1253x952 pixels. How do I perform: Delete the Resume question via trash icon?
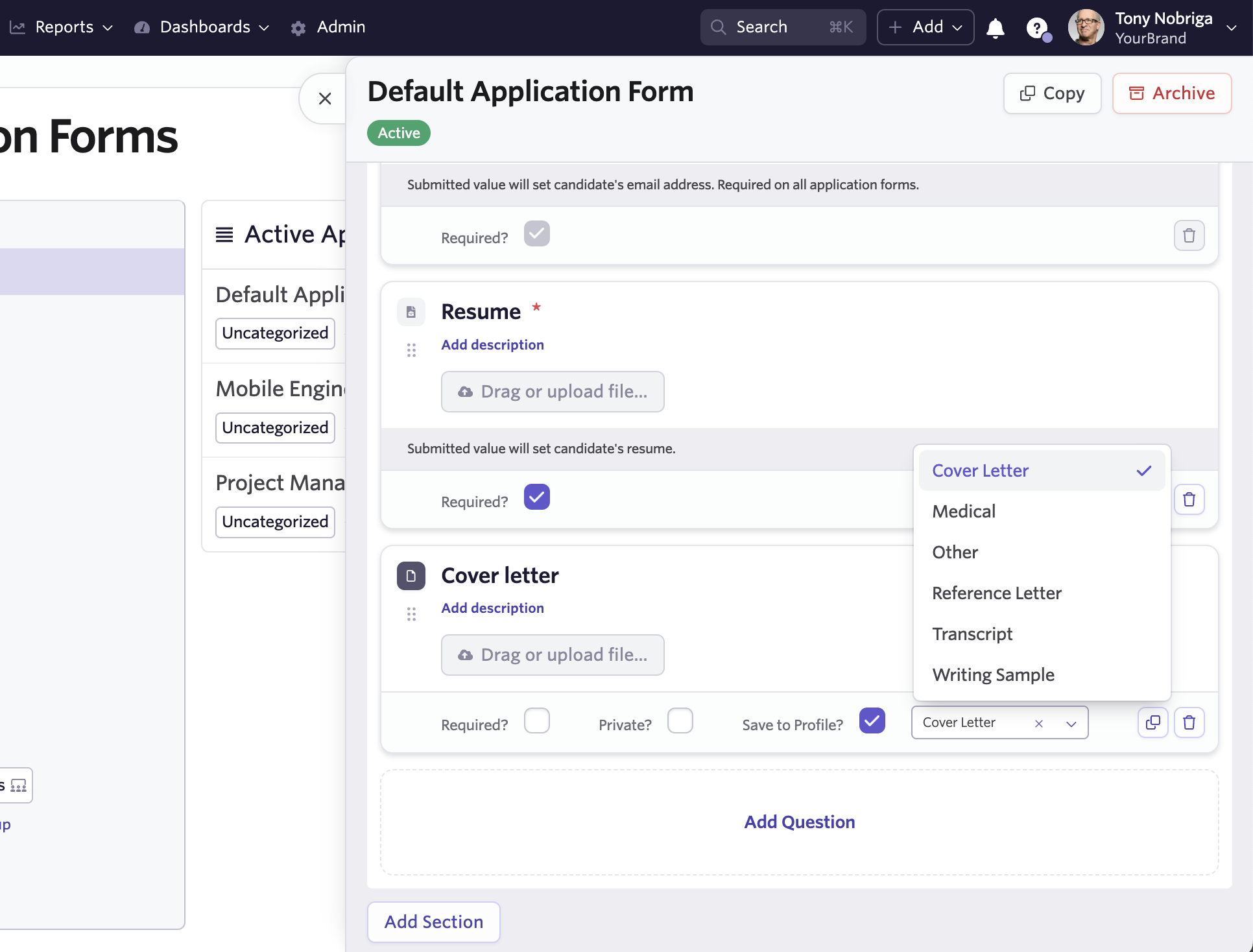point(1189,499)
